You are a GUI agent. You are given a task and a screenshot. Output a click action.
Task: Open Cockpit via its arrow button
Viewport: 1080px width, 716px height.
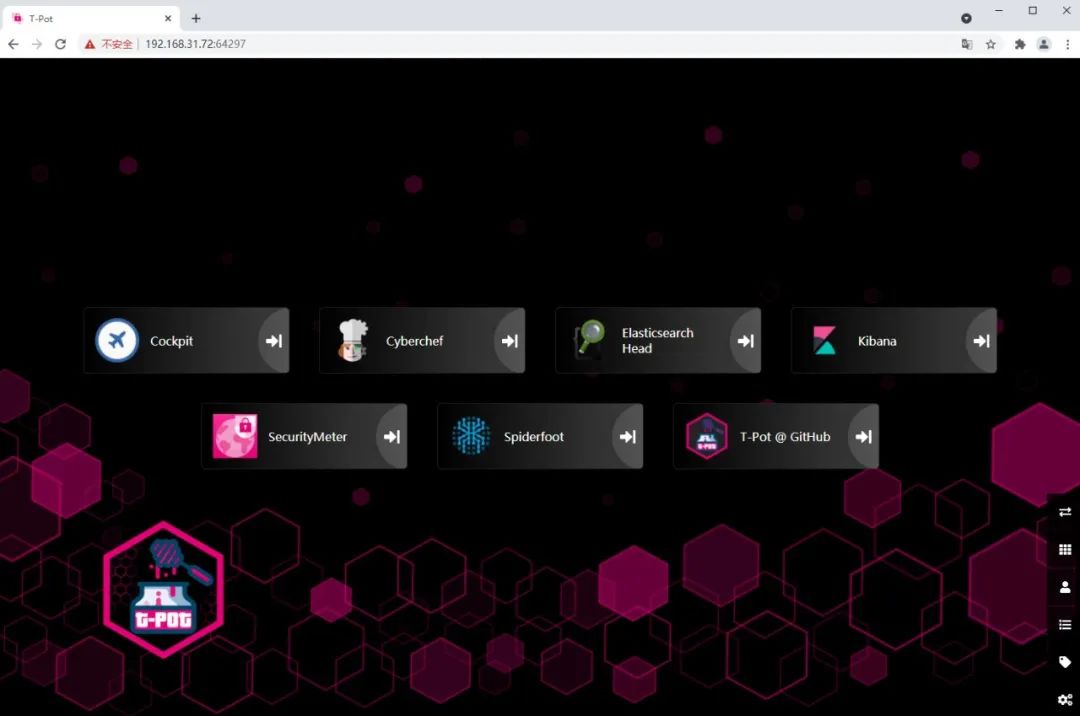[274, 341]
